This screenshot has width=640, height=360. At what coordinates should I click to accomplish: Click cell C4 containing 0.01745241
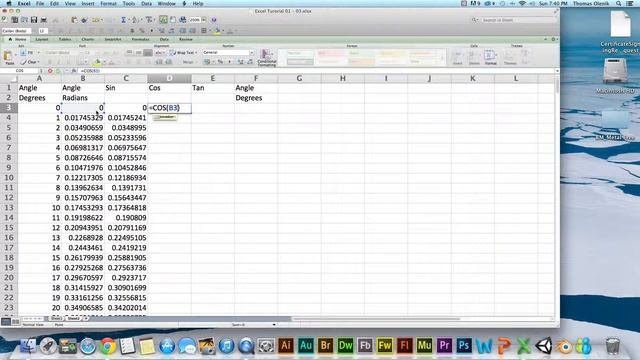pos(126,118)
